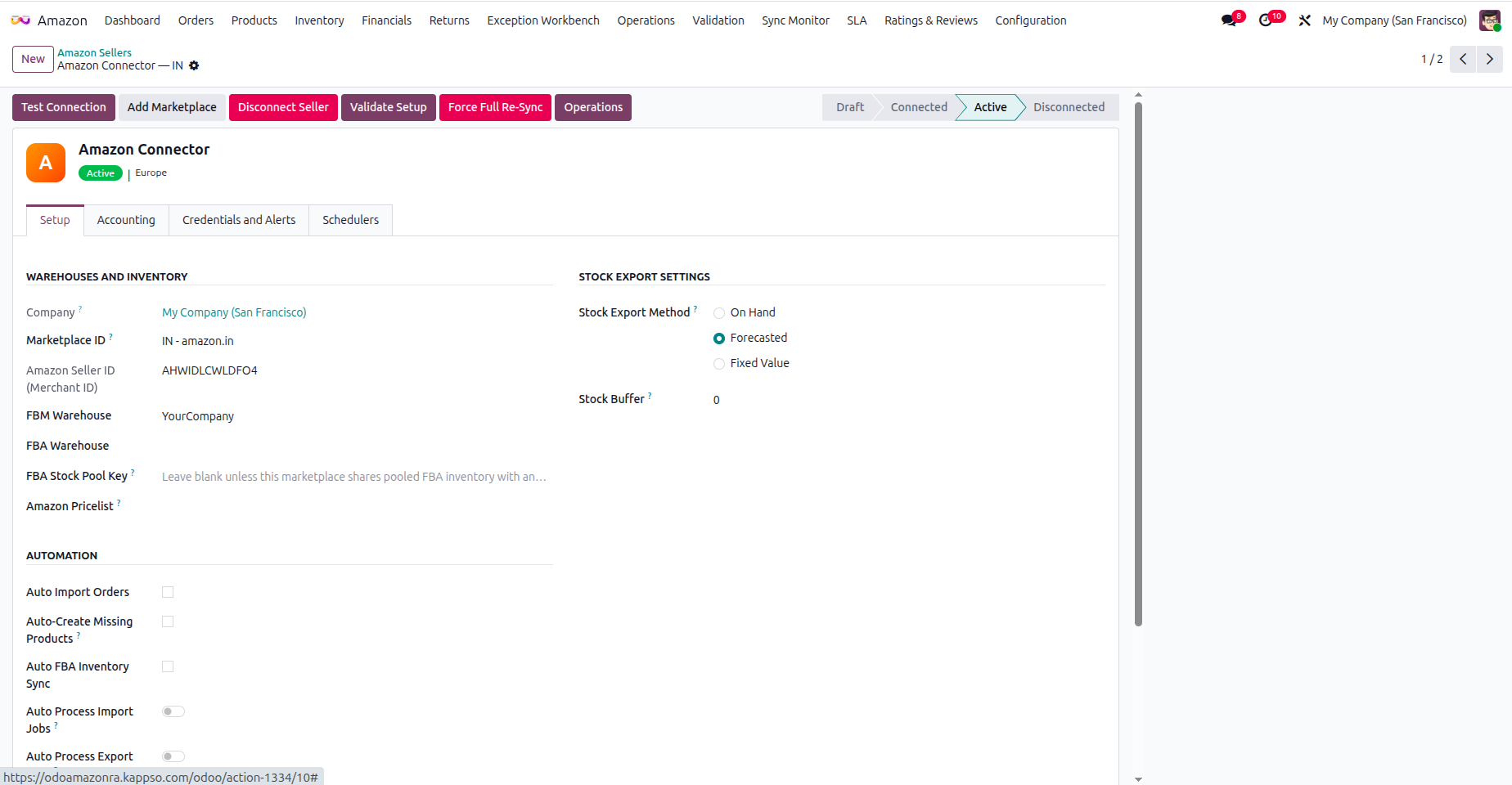The height and width of the screenshot is (785, 1512).
Task: Switch to the Schedulers tab
Action: [x=350, y=220]
